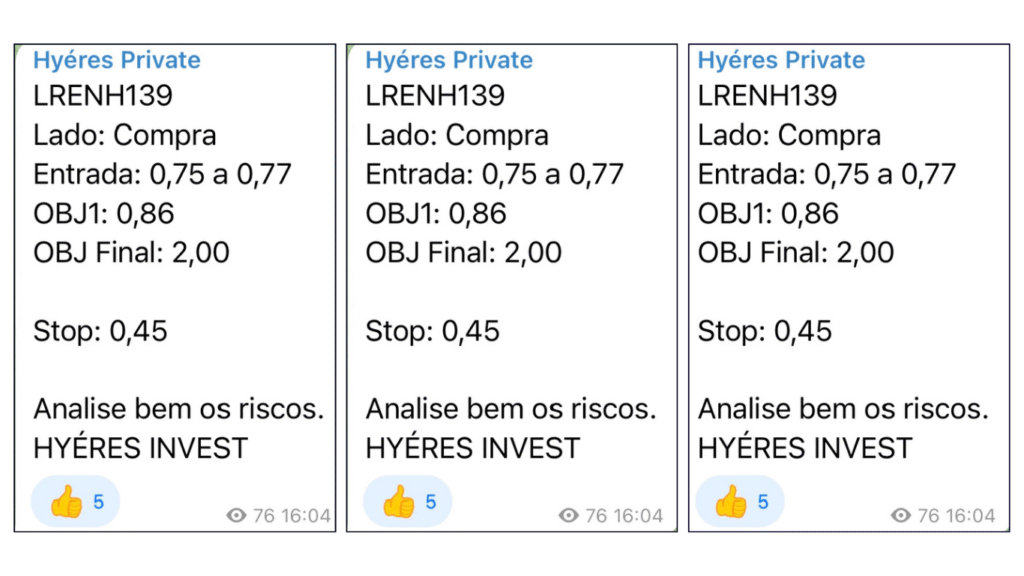Viewport: 1024px width, 576px height.
Task: Click the views eye icon in third message
Action: 901,516
